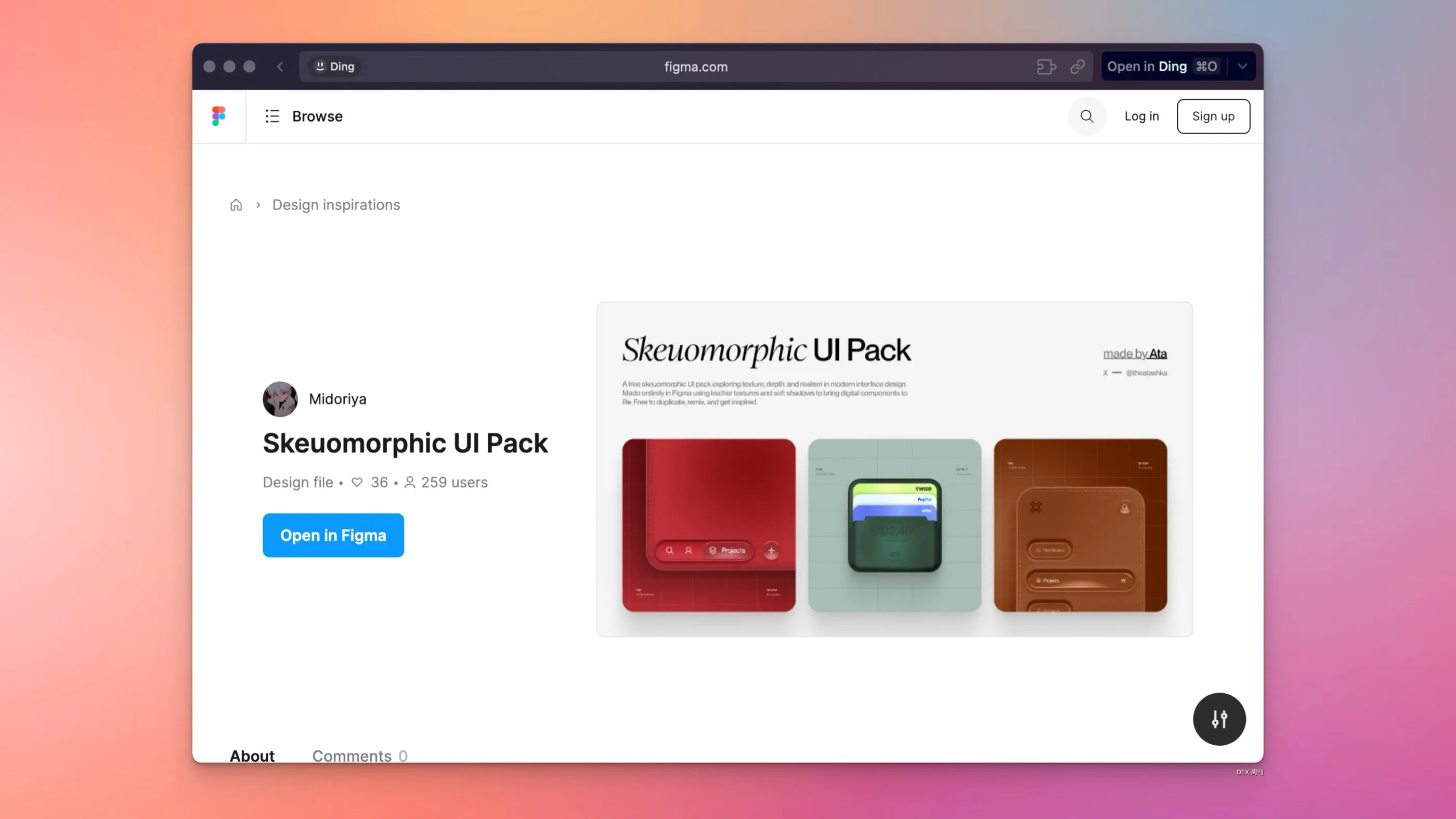Select the About tab
Screen dimensions: 1456x819
pyautogui.click(x=252, y=755)
